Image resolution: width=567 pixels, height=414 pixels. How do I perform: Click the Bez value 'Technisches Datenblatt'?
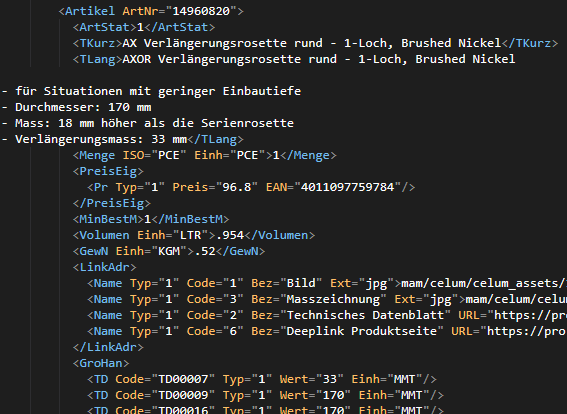coord(365,315)
